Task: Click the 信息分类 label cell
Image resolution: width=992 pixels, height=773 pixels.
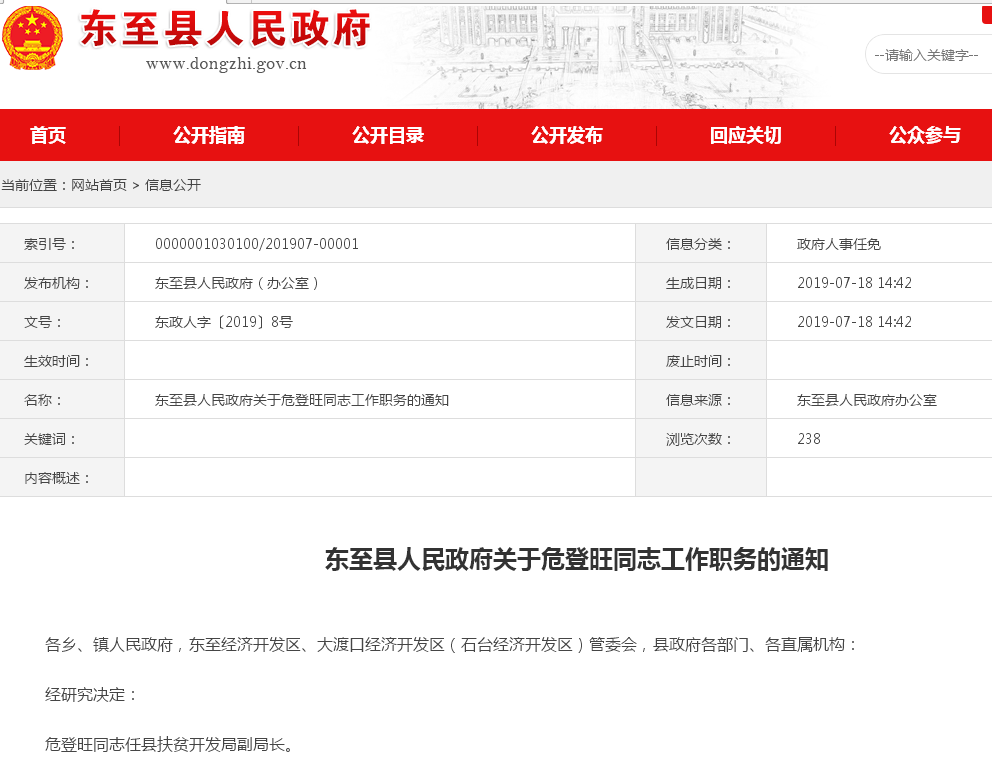Action: click(701, 244)
